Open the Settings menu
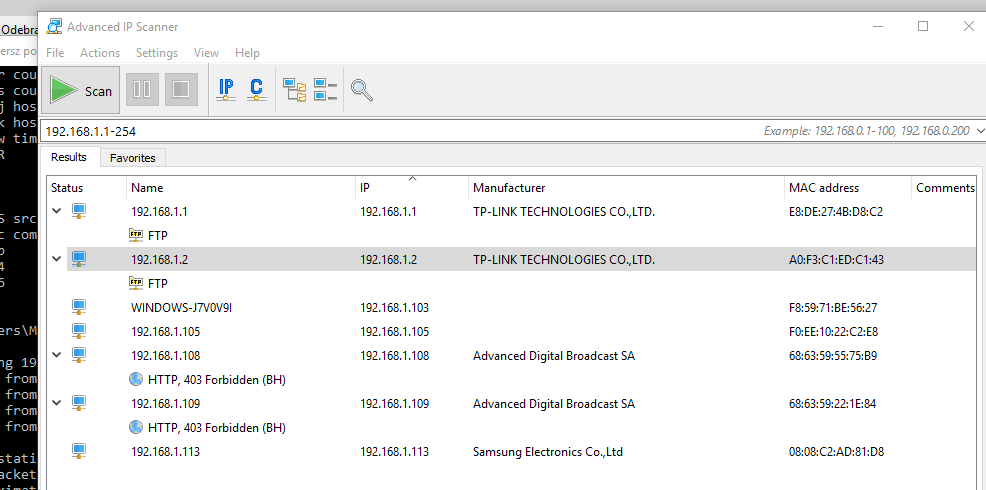Screen dimensions: 986x490 point(157,53)
